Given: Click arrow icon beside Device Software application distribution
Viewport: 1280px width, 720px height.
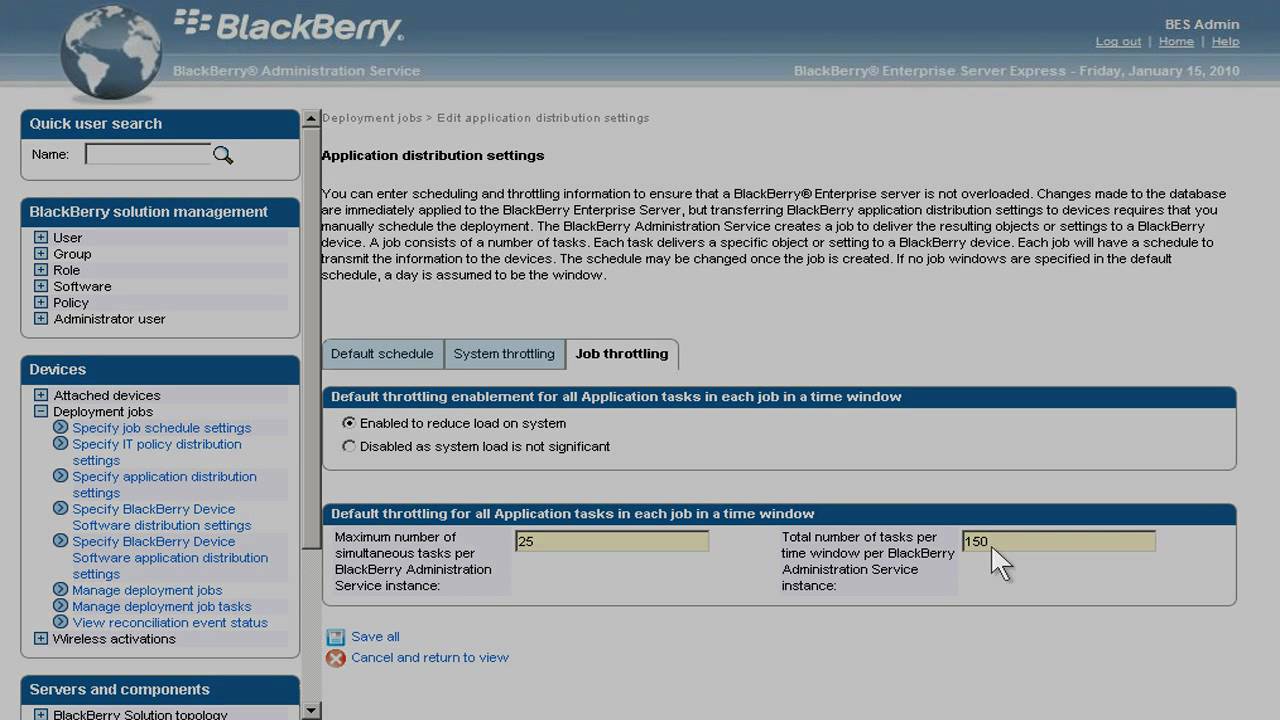Looking at the screenshot, I should 60,541.
